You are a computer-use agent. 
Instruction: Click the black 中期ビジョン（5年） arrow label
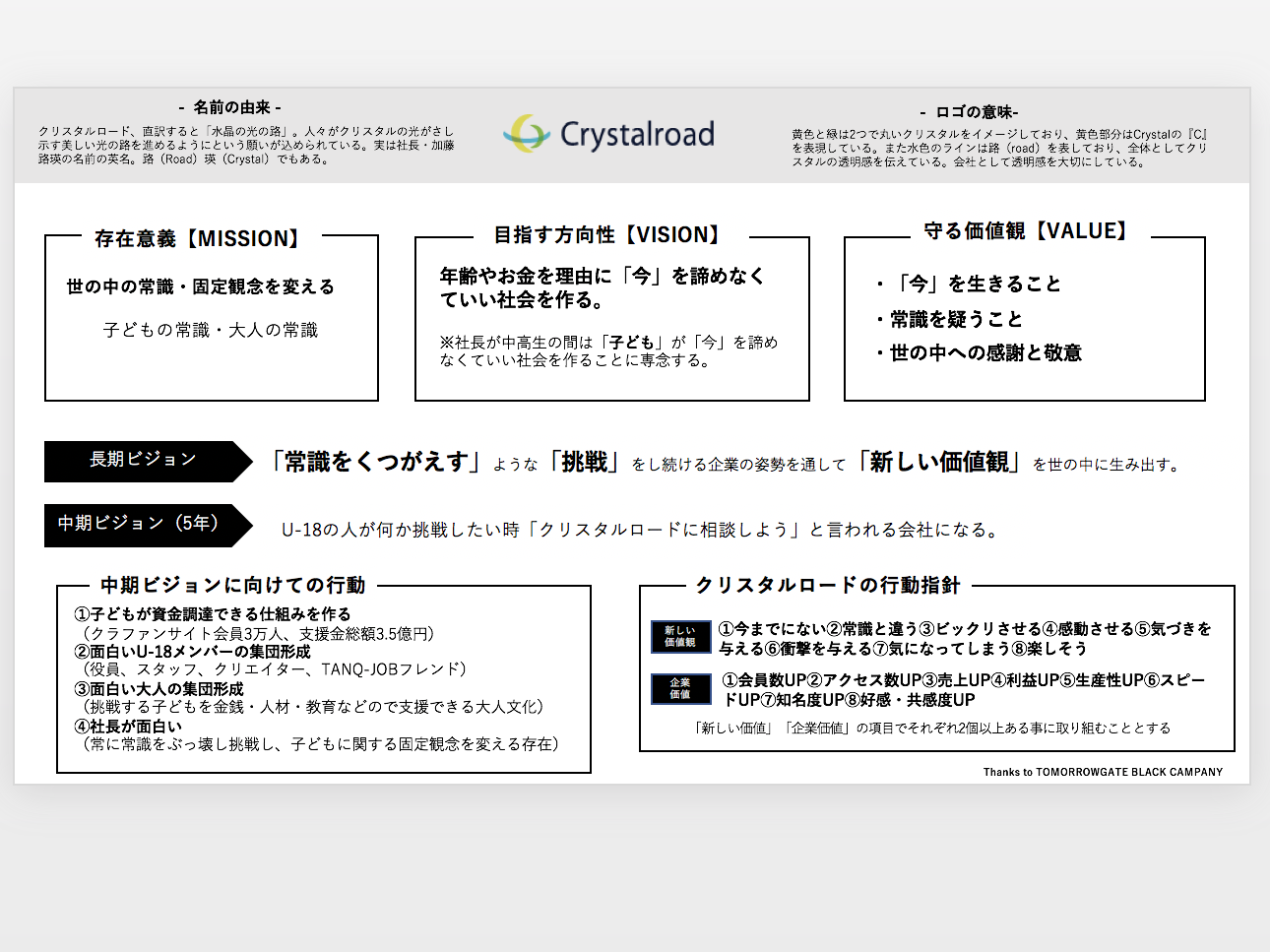(148, 526)
